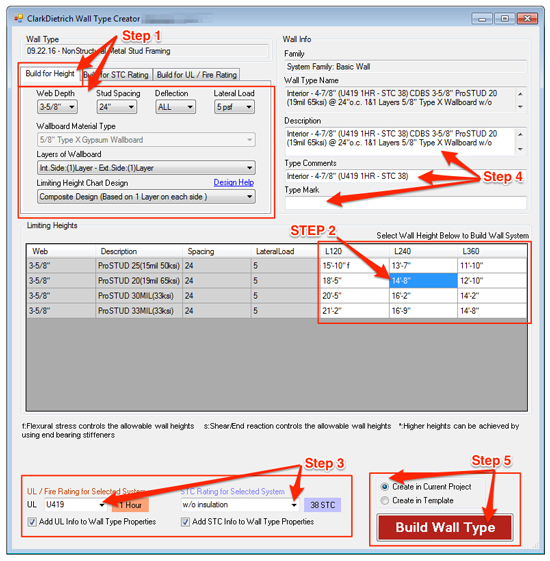Expand the w/o insulation STC dropdown
The width and height of the screenshot is (550, 561).
239,505
